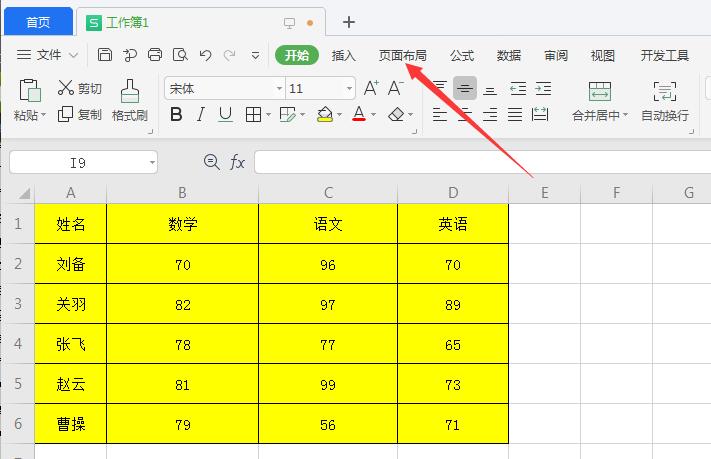Activate the Format Painter brush
The height and width of the screenshot is (459, 711).
click(x=130, y=91)
